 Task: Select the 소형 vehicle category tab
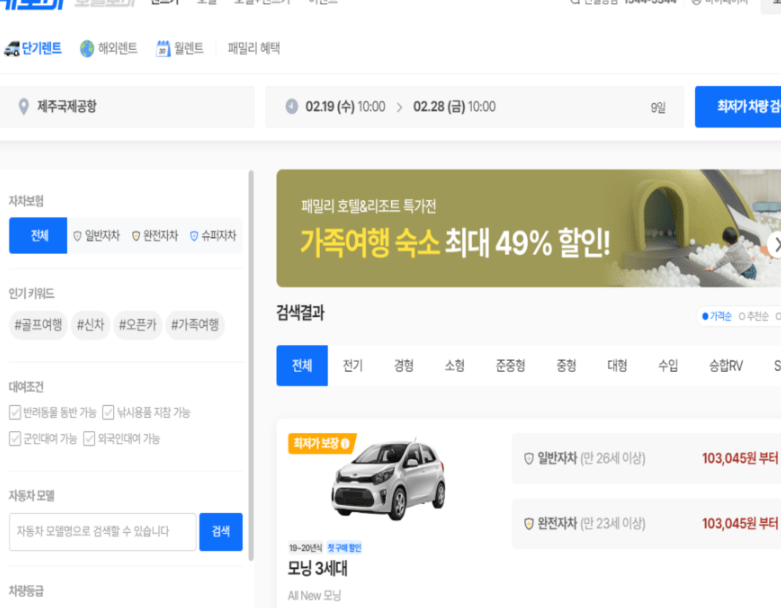pos(455,366)
